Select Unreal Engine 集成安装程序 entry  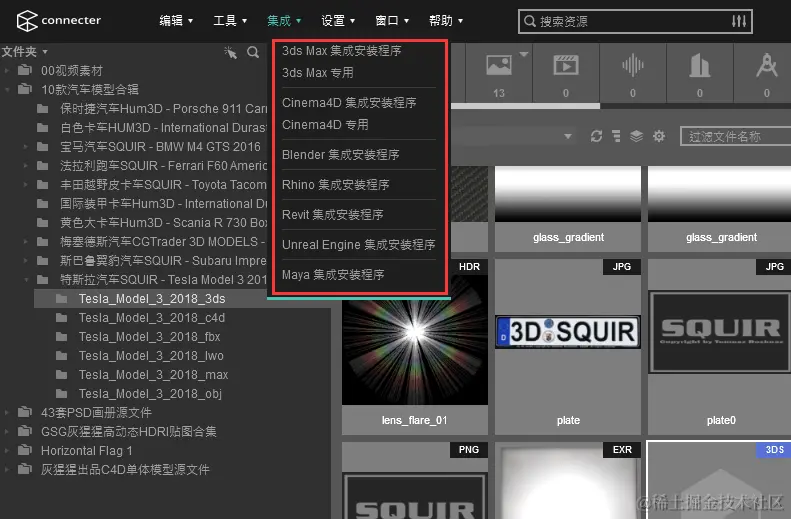tap(359, 245)
